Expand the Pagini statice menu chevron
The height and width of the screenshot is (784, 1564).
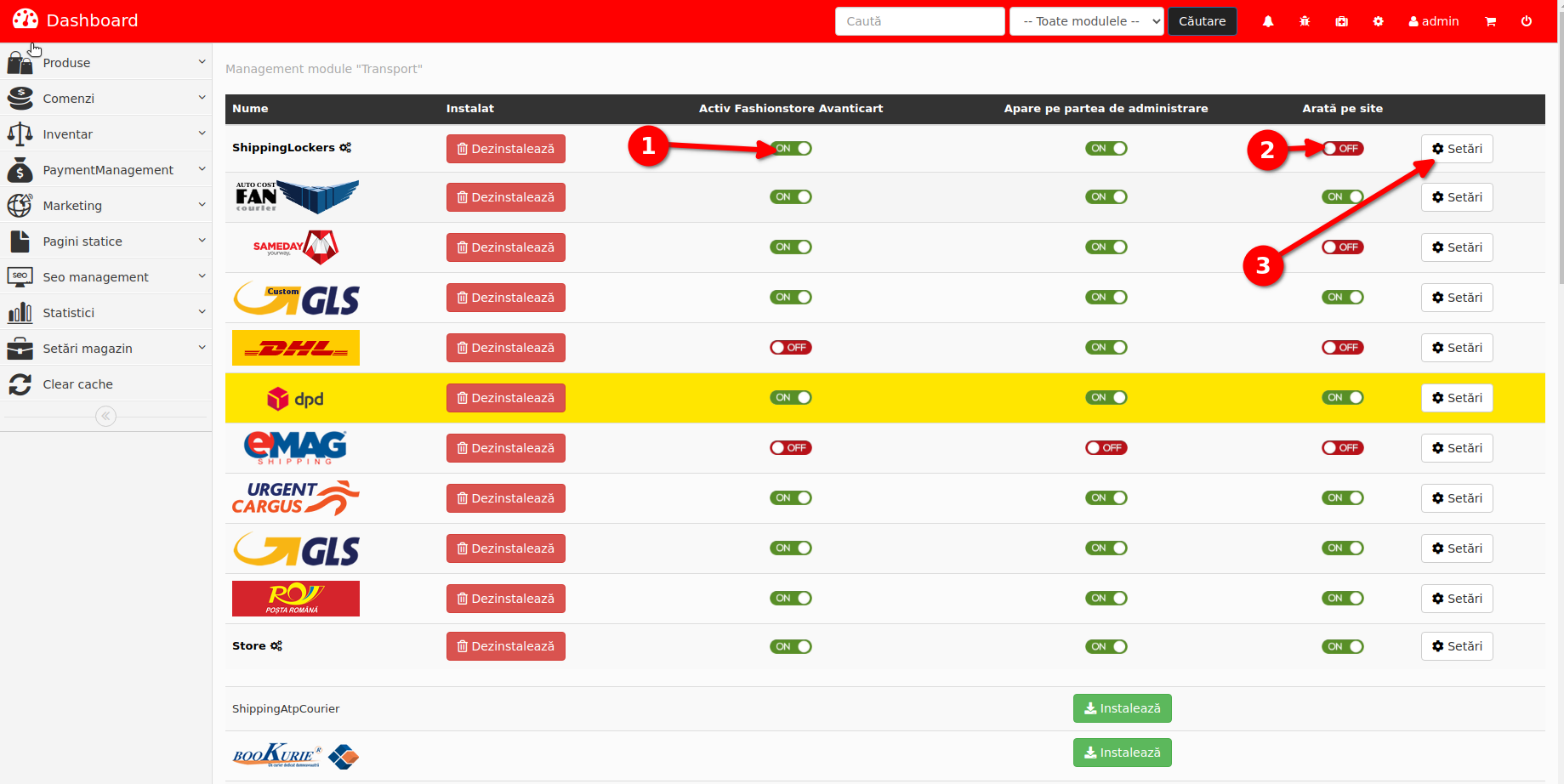coord(202,240)
